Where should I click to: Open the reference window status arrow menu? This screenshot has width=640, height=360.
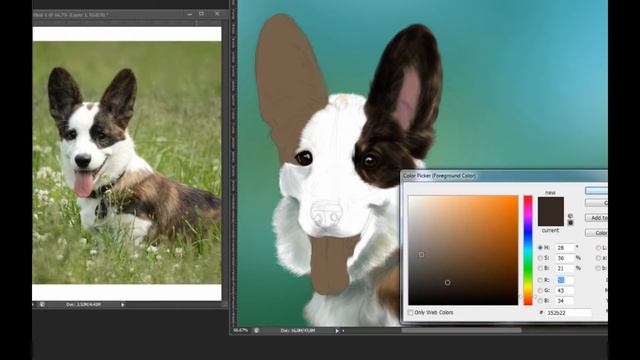tap(122, 304)
